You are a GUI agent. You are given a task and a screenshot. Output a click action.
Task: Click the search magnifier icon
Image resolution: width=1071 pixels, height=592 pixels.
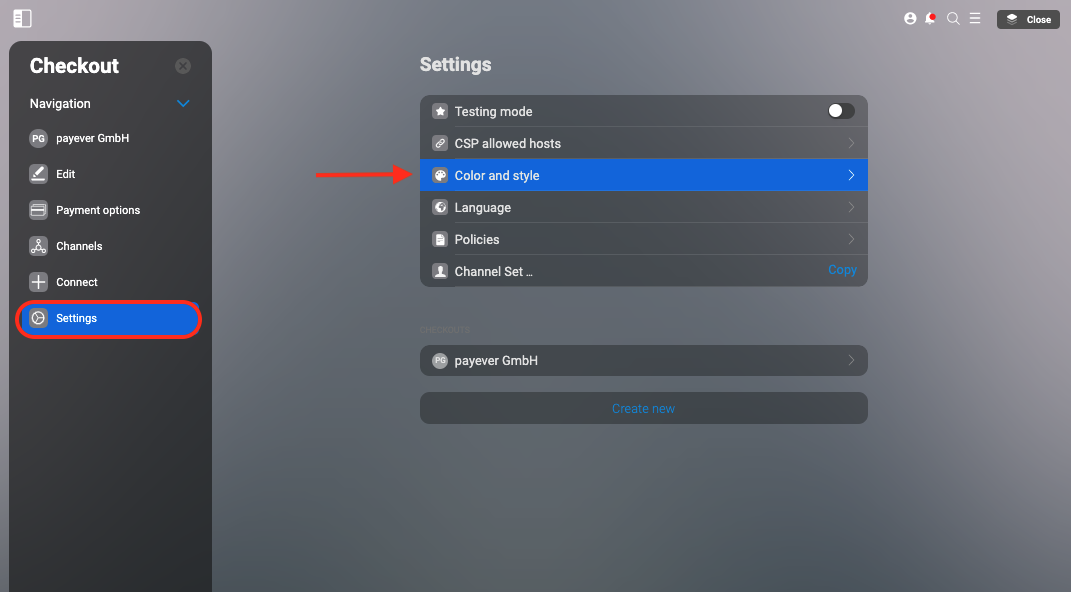[953, 18]
